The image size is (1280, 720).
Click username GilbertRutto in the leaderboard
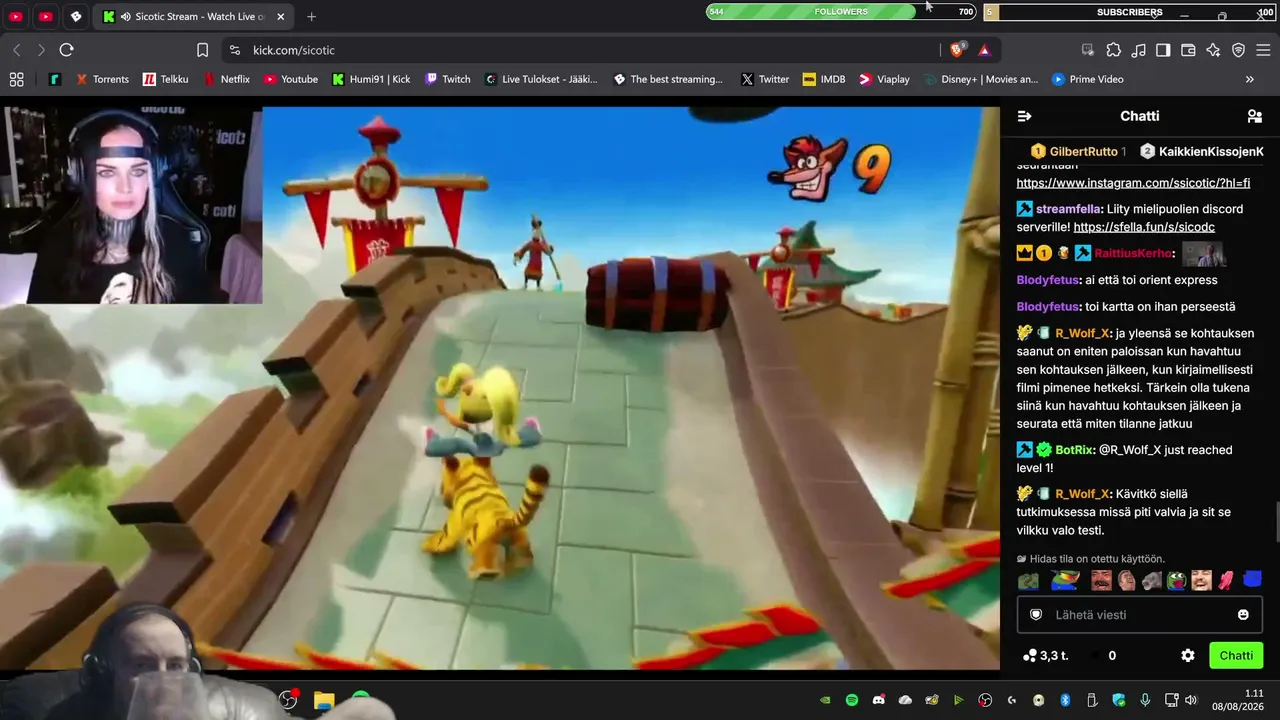pyautogui.click(x=1083, y=151)
